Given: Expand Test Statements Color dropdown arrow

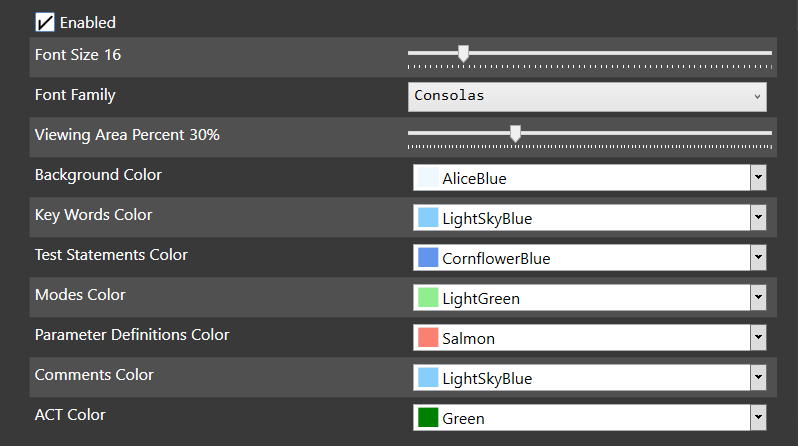Looking at the screenshot, I should (x=758, y=258).
